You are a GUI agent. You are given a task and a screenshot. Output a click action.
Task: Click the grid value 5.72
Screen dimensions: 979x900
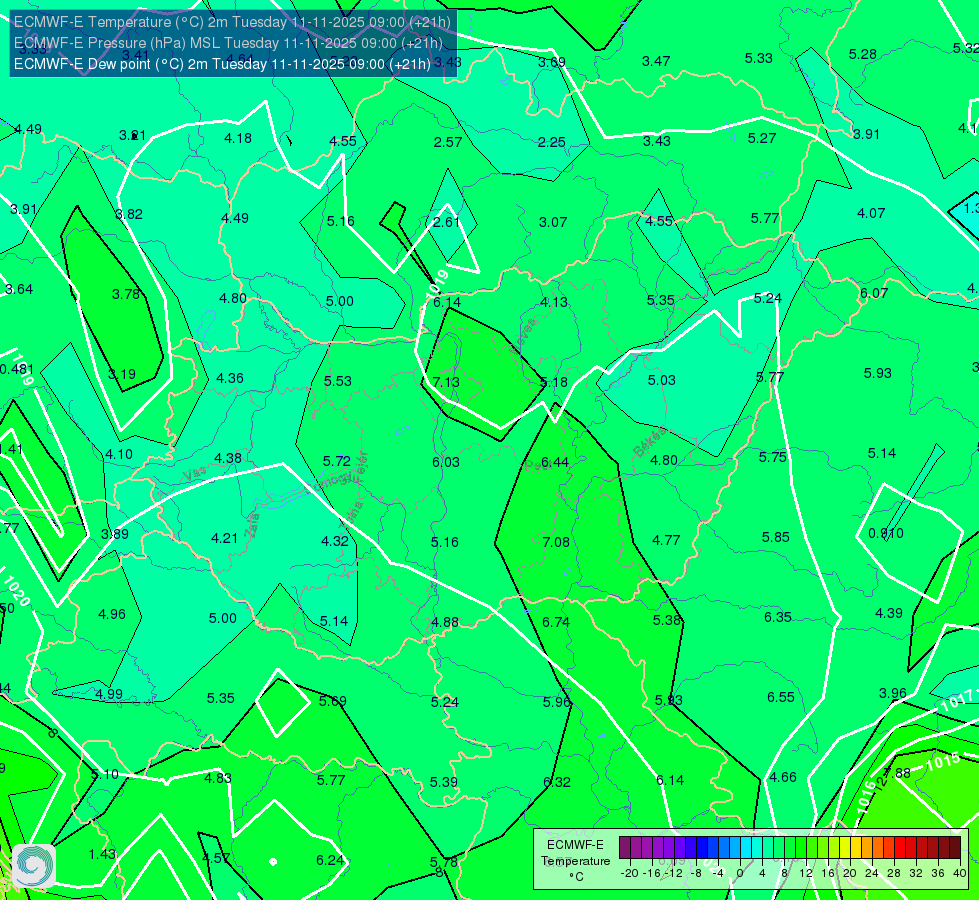(337, 461)
